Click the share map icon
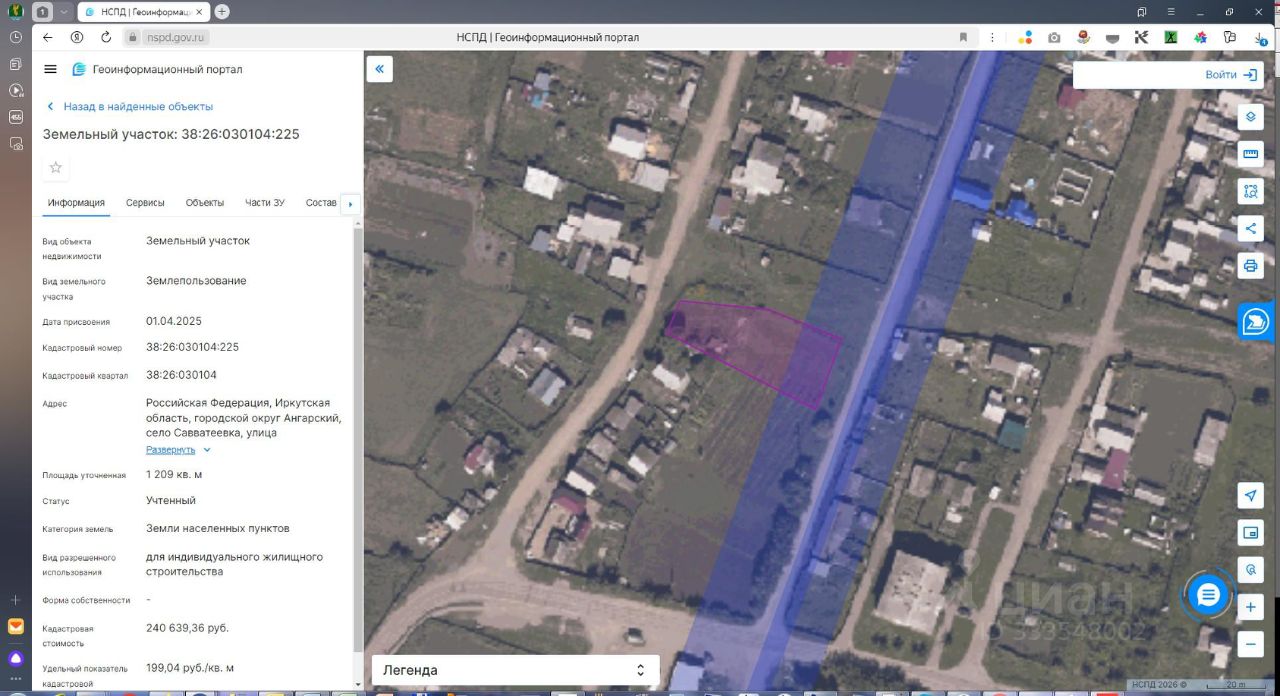 pyautogui.click(x=1250, y=228)
